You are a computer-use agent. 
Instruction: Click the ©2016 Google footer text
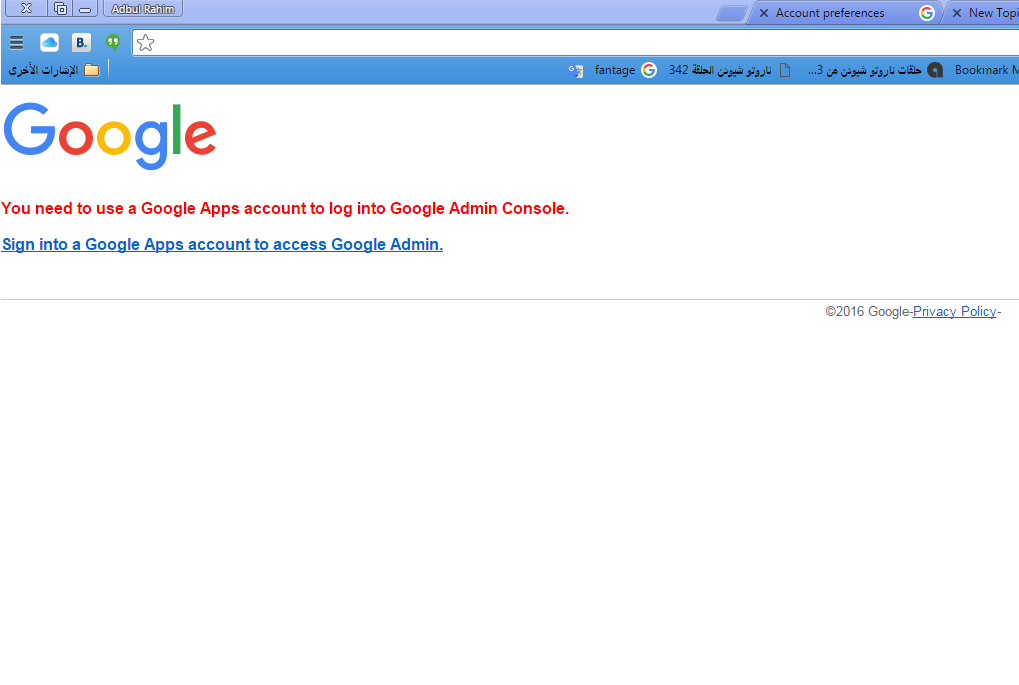click(x=867, y=311)
